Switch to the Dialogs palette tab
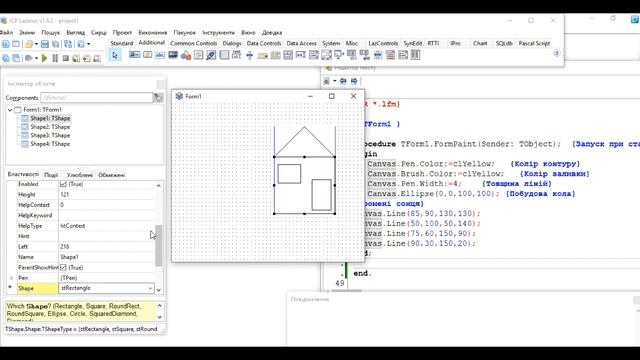640x360 pixels. click(x=232, y=43)
